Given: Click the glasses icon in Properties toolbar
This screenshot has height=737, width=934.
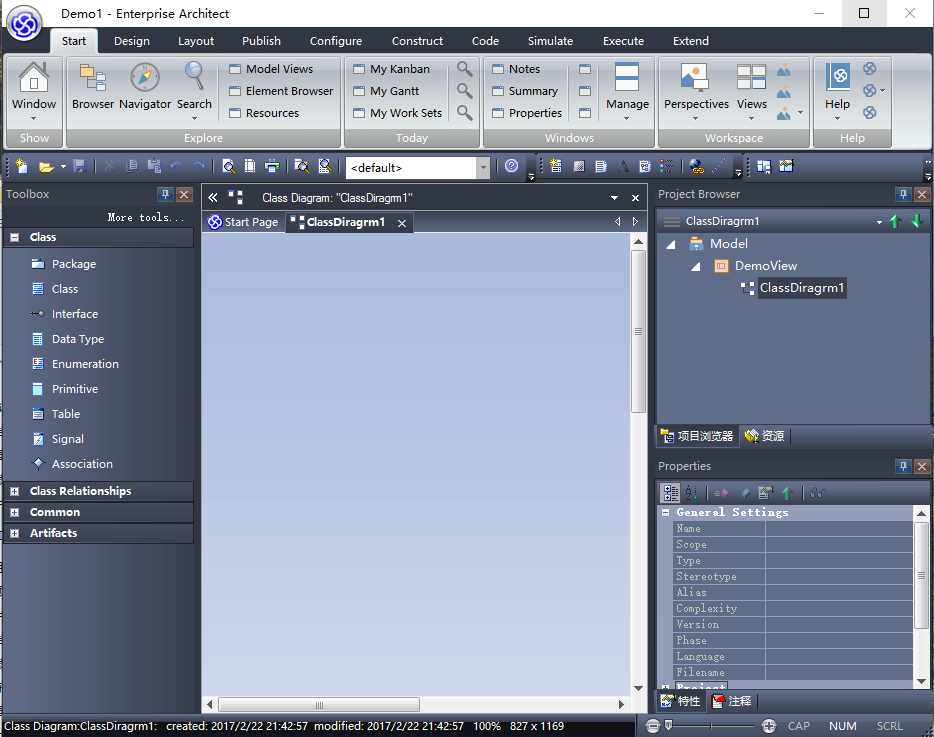Looking at the screenshot, I should click(818, 493).
